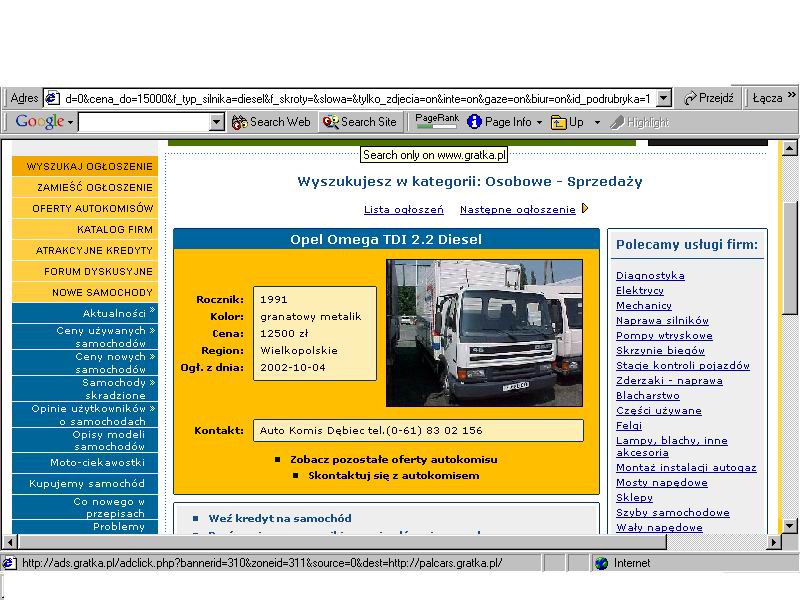800x600 pixels.
Task: Click the Up folder icon
Action: [x=559, y=122]
